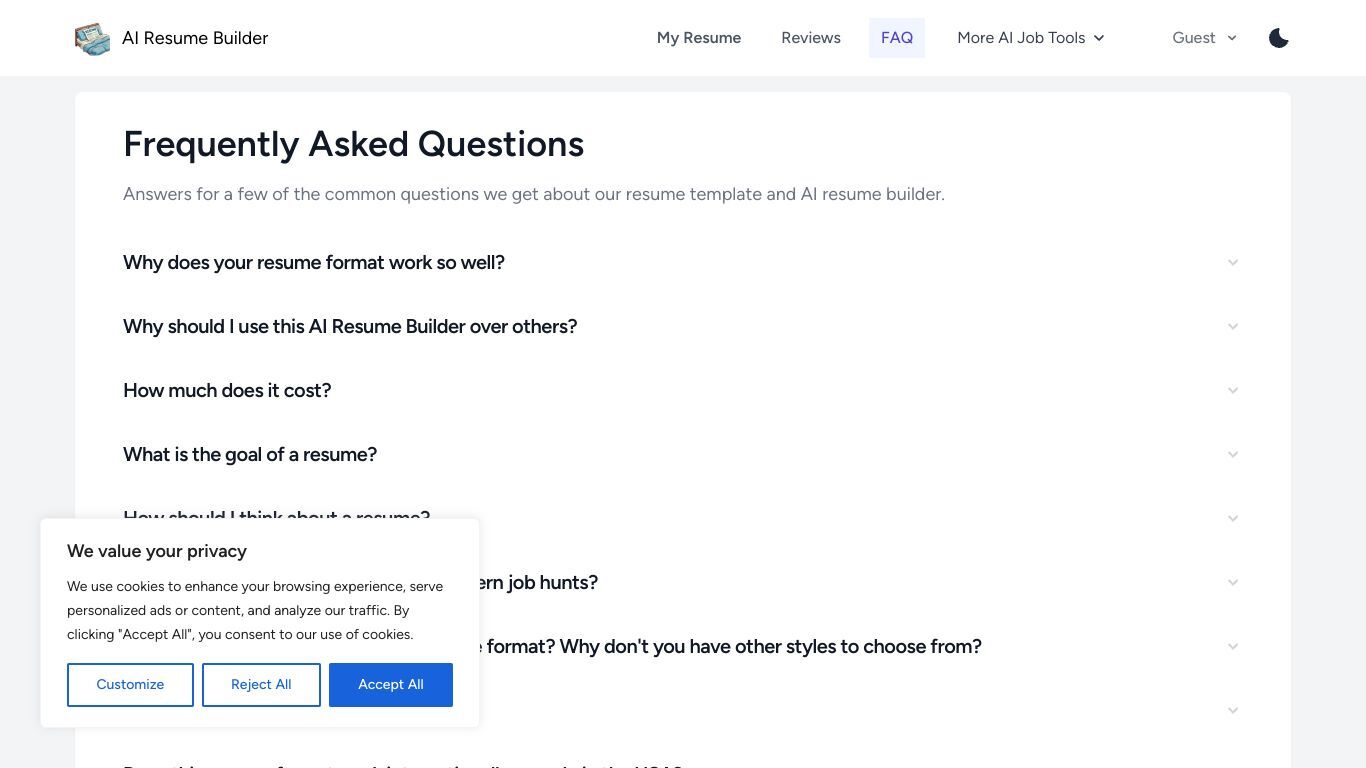Open the Guest account dropdown
Screen dimensions: 1366x768
click(1205, 38)
